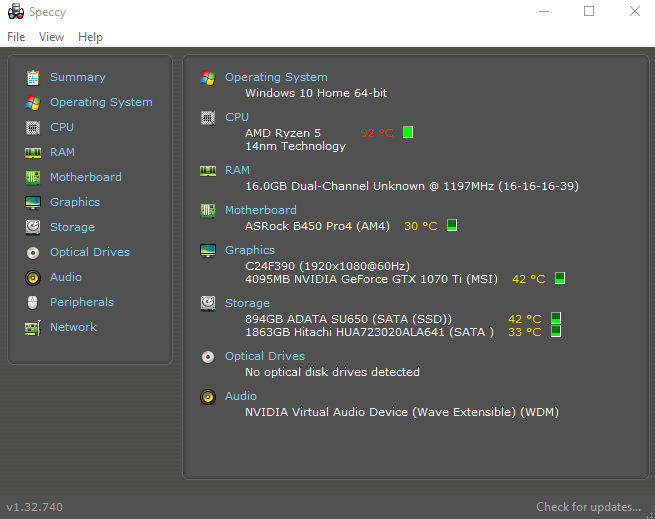Click the Audio speaker icon in sidebar
Screen dimensions: 655x519
(x=33, y=278)
